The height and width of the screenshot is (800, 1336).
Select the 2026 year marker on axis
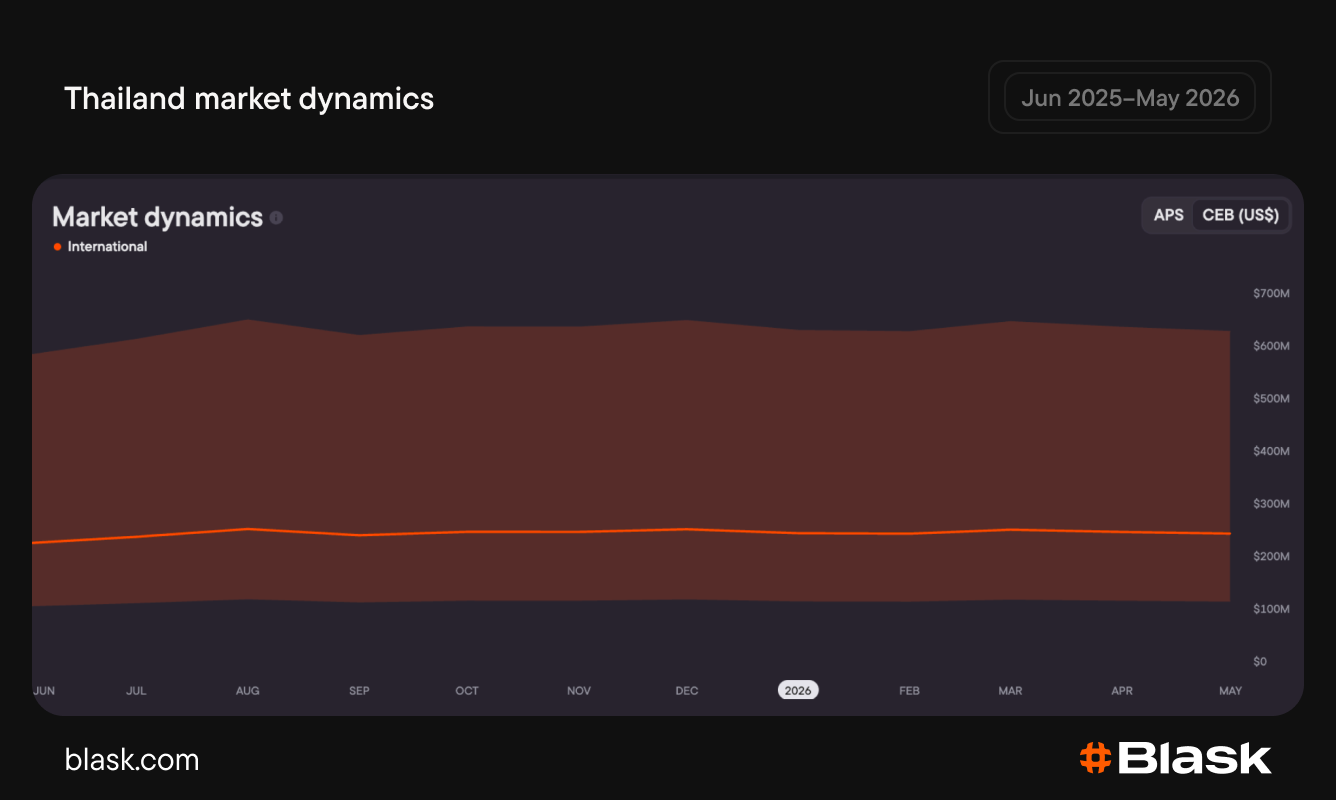(x=798, y=690)
